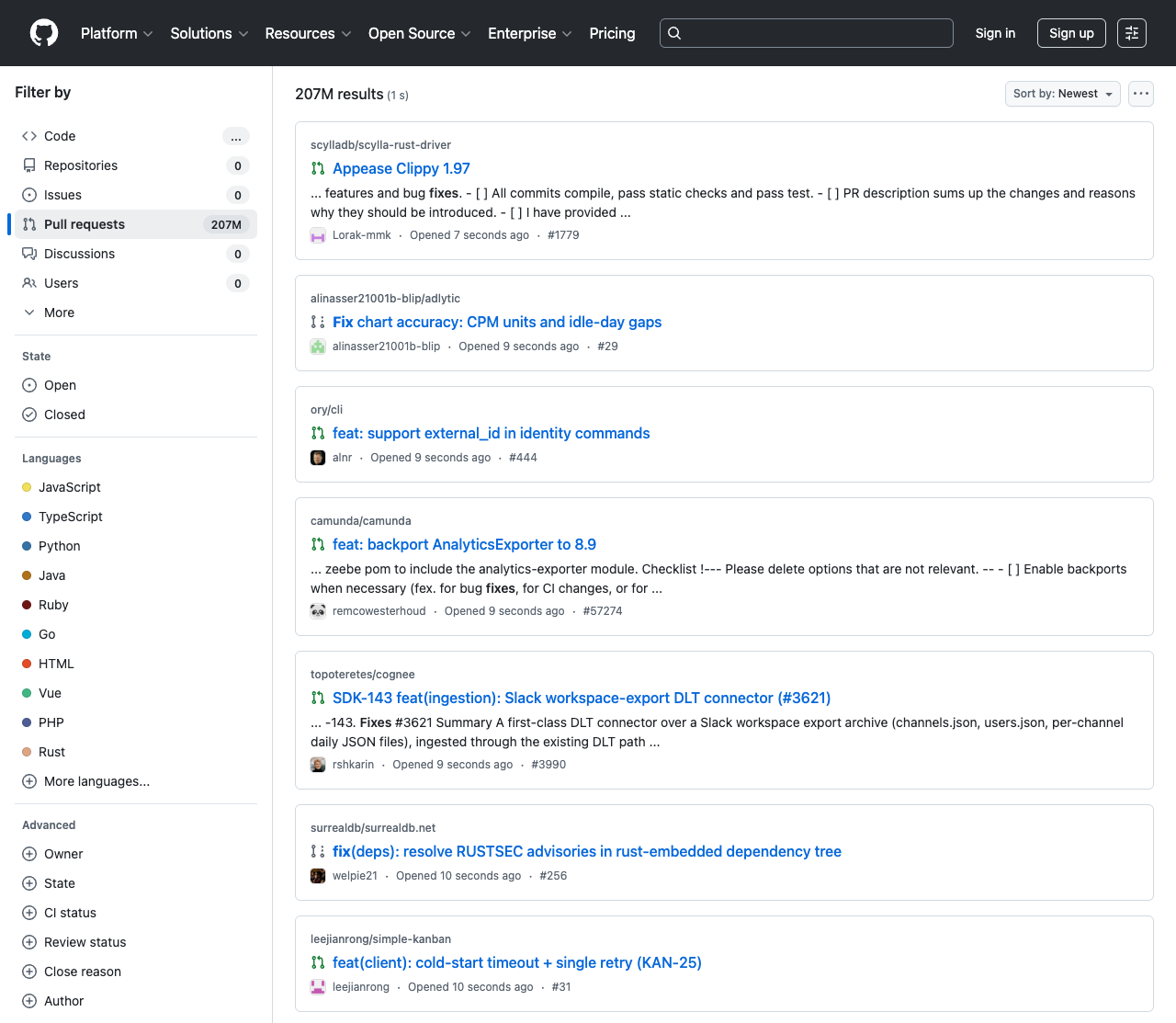Click Lorak-mmk's avatar
The height and width of the screenshot is (1023, 1176).
[x=318, y=235]
